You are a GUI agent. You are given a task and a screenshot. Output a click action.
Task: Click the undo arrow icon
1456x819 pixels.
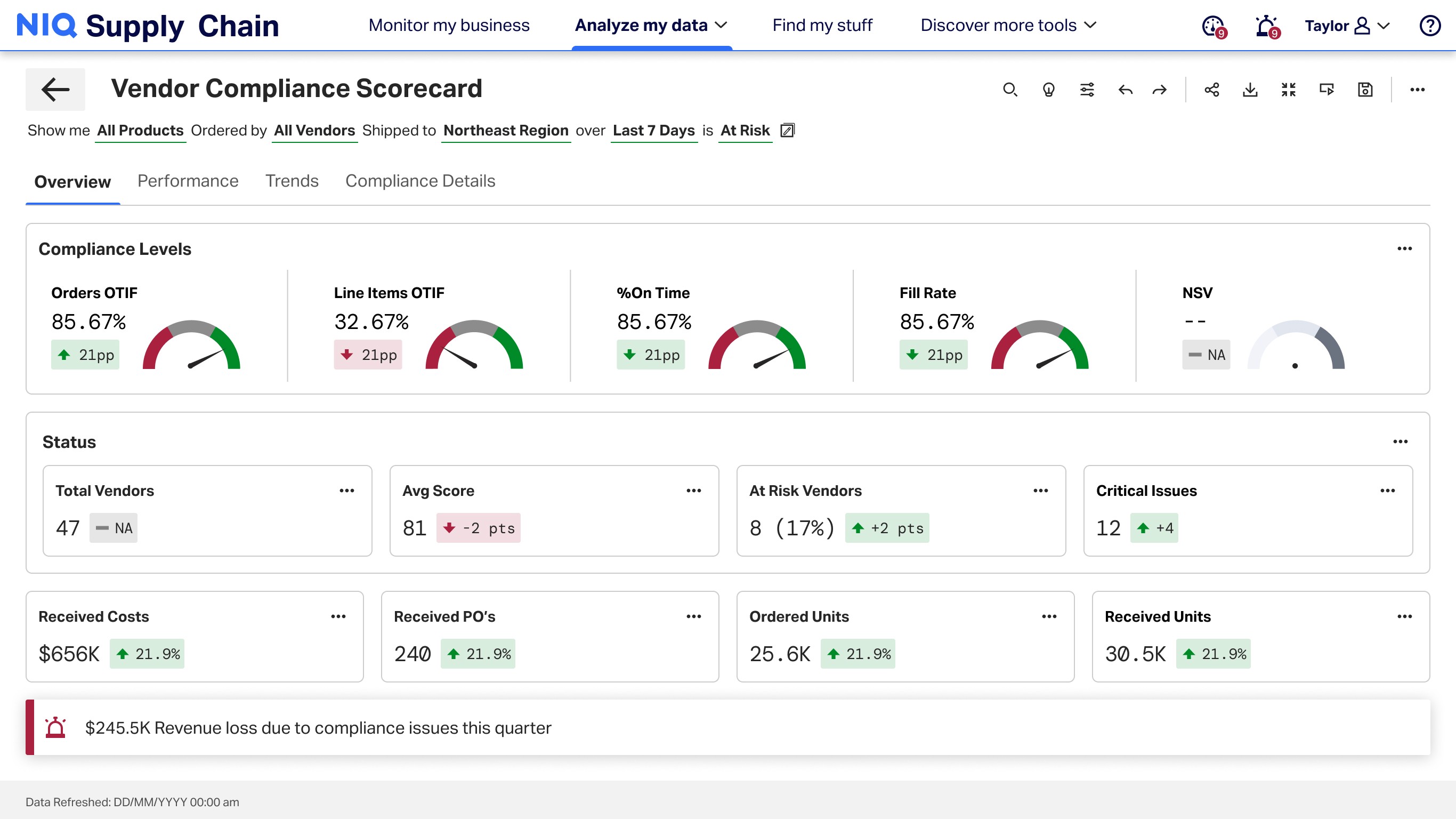point(1126,90)
